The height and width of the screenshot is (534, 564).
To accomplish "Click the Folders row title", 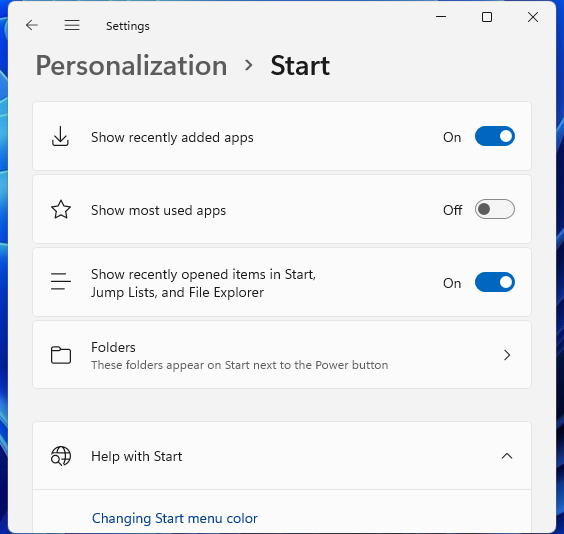I will click(x=113, y=347).
